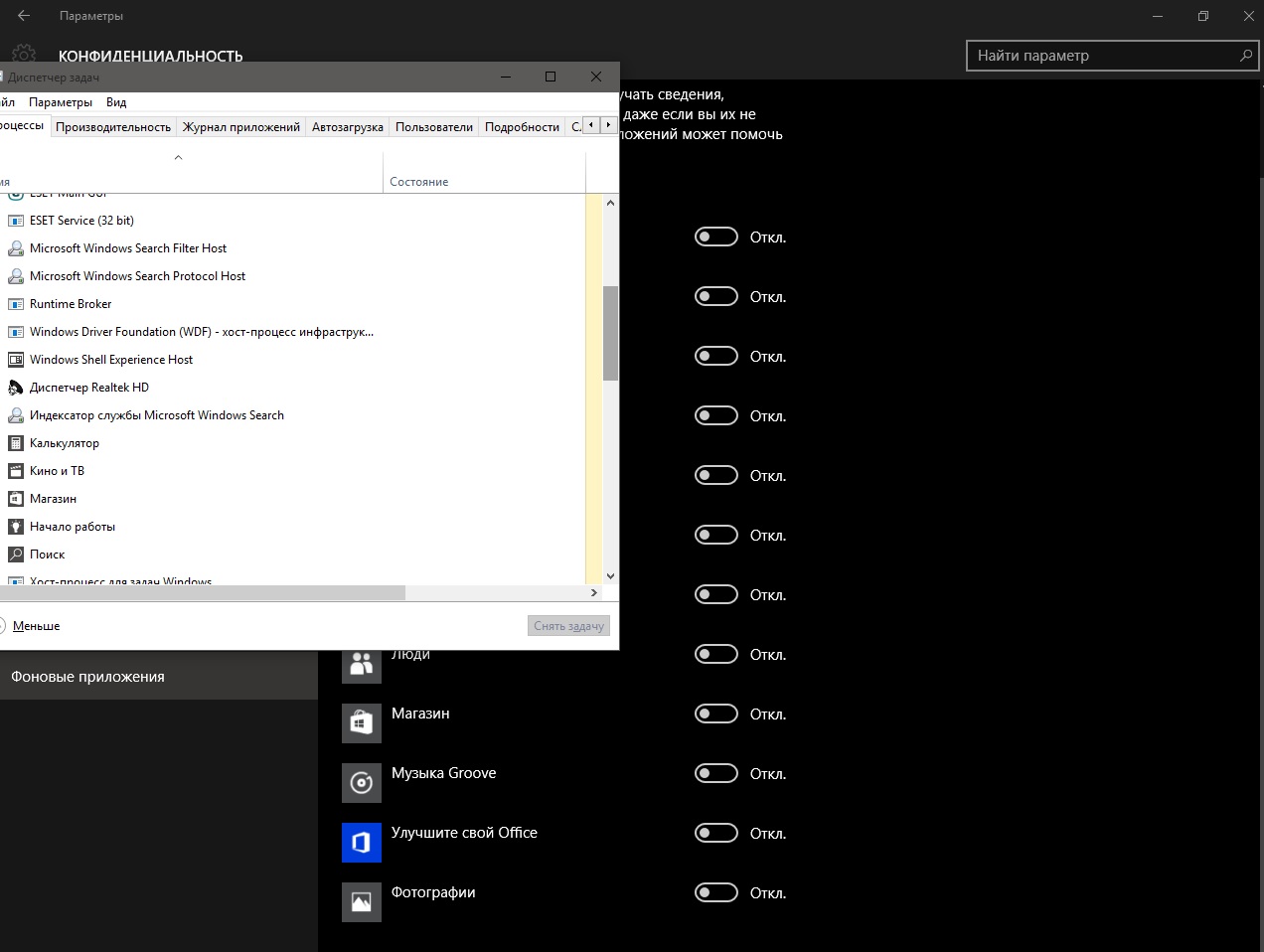Switch on background toggle for Фотографии

(716, 892)
